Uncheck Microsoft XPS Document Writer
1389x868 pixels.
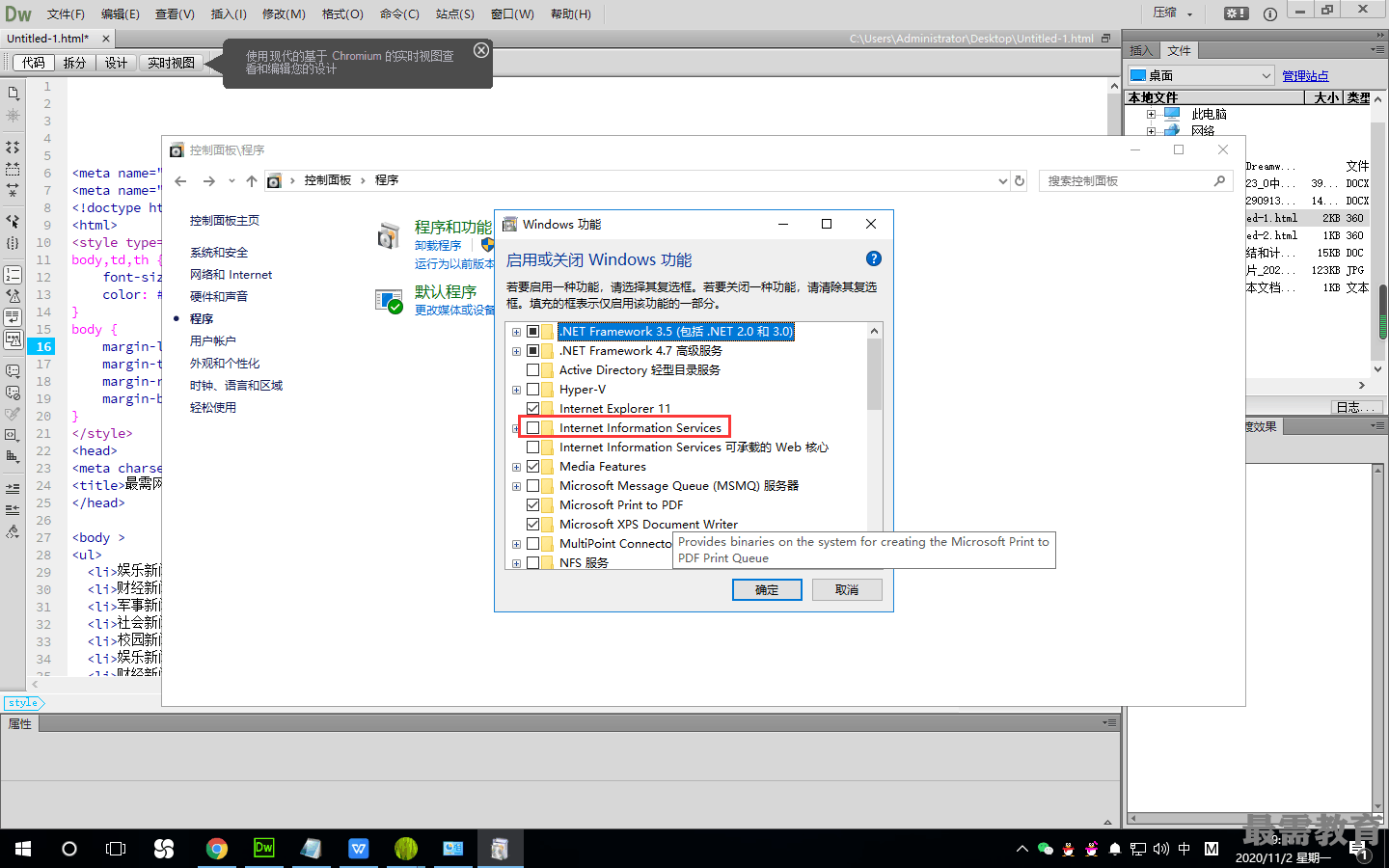pos(532,525)
